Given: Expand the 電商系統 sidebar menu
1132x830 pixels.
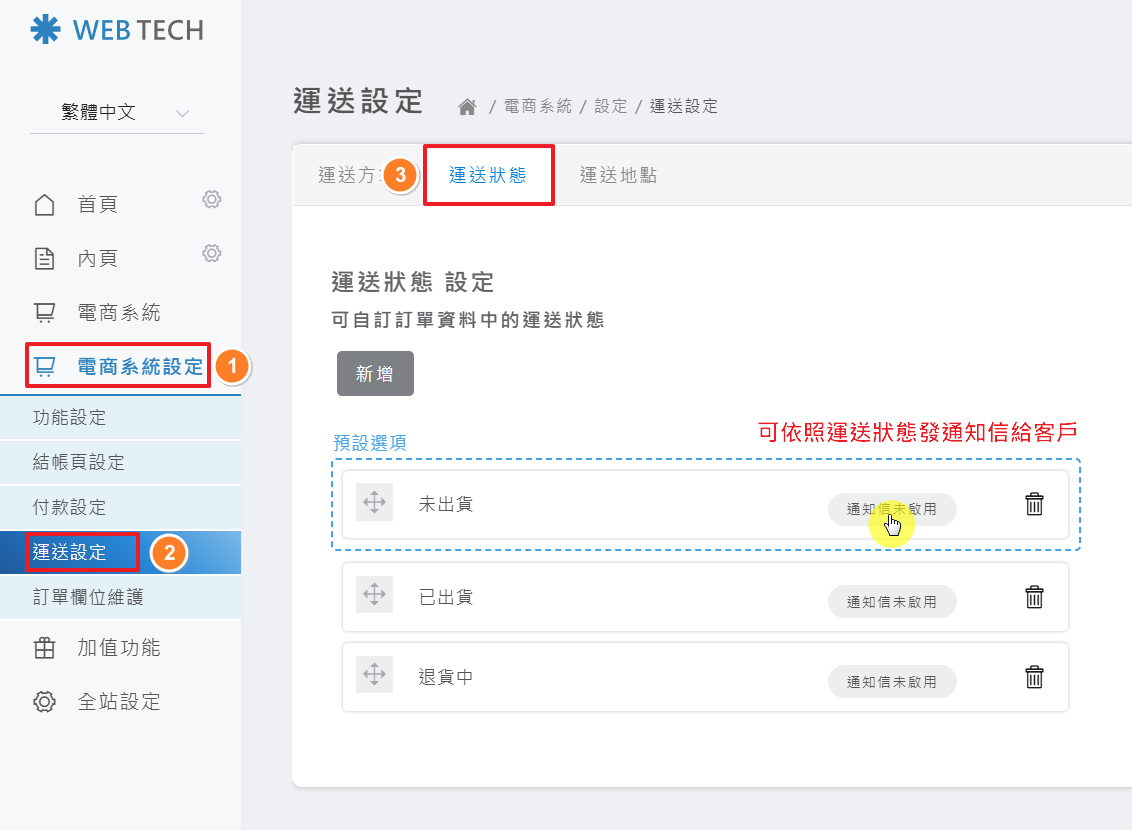Looking at the screenshot, I should [x=118, y=312].
